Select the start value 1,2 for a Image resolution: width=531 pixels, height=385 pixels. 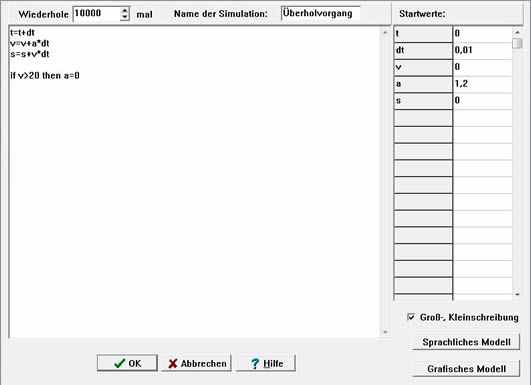[x=482, y=84]
